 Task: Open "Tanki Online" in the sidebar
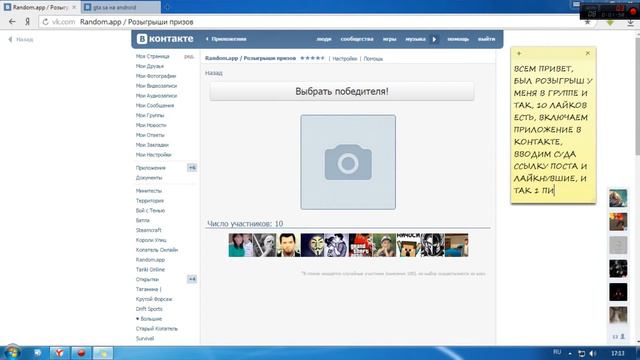150,269
